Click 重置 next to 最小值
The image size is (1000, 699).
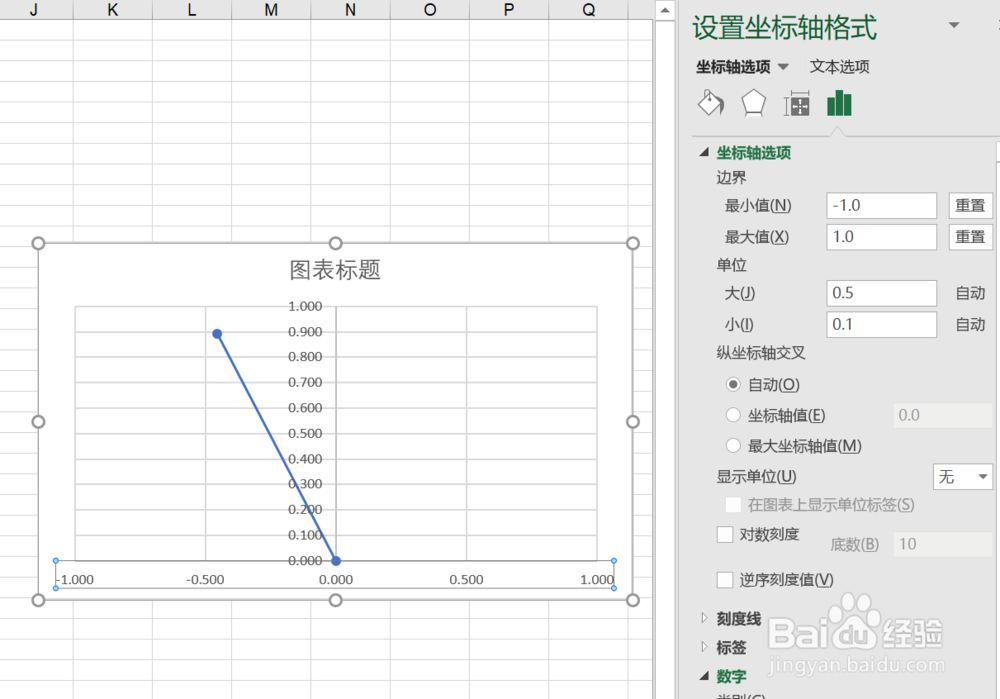(970, 205)
